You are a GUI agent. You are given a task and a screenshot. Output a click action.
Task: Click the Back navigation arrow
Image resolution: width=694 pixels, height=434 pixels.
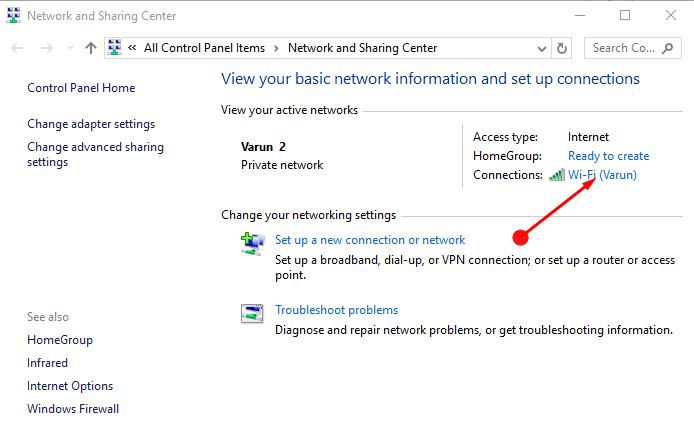coord(17,48)
